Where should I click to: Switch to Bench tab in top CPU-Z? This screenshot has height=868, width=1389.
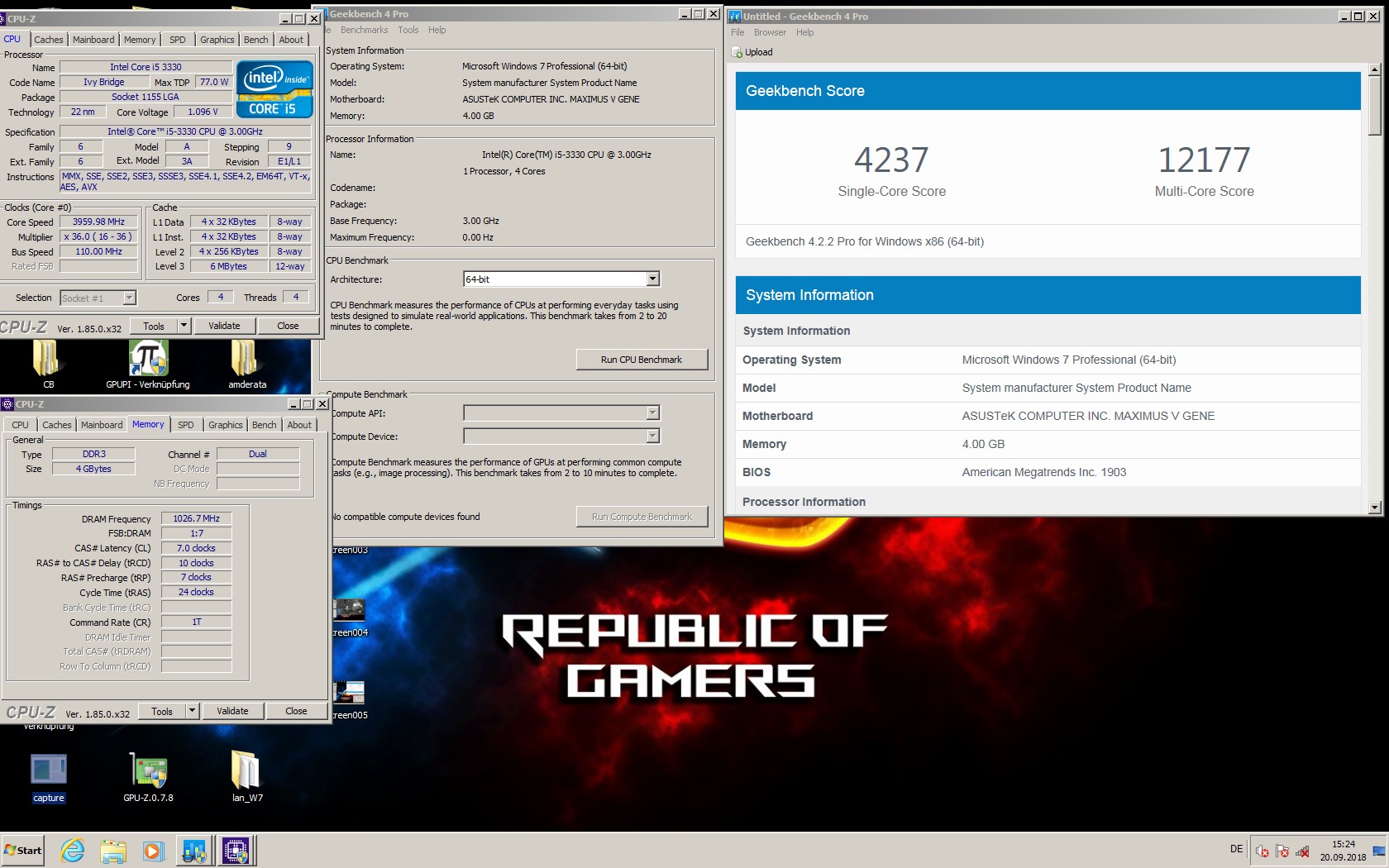[x=255, y=40]
